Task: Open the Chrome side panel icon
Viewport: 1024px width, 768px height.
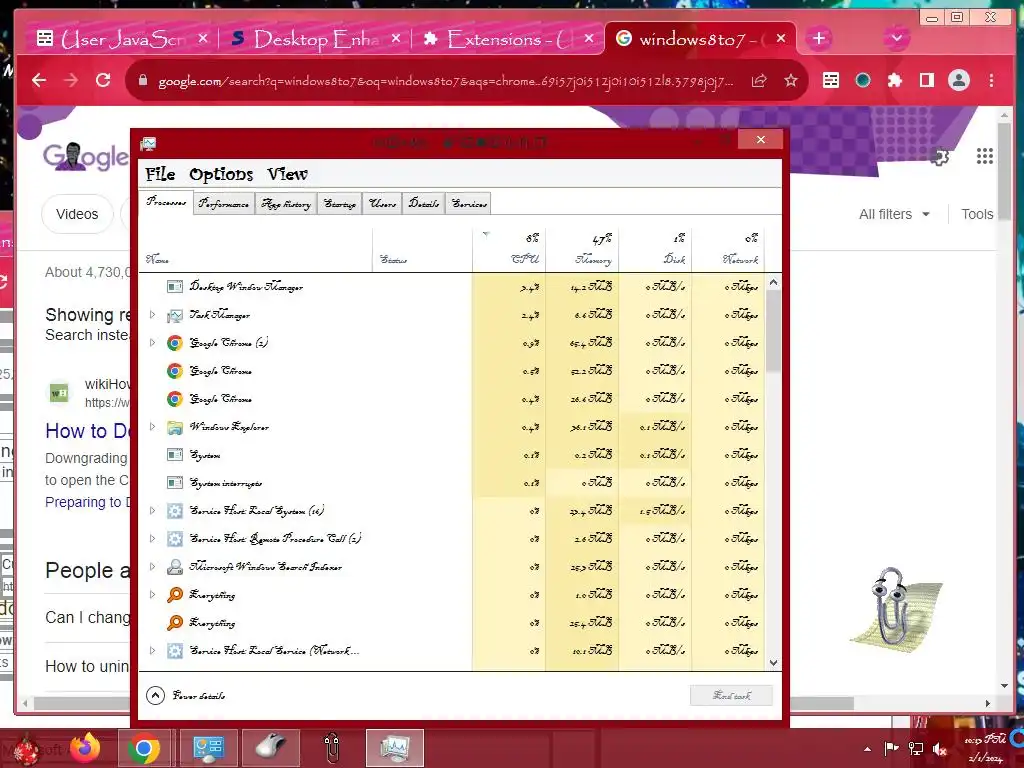Action: tap(926, 80)
